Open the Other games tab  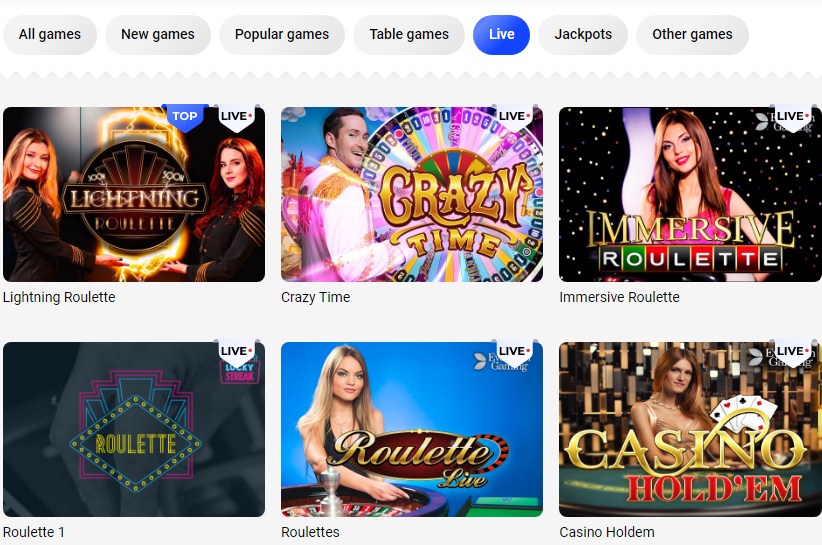point(692,35)
